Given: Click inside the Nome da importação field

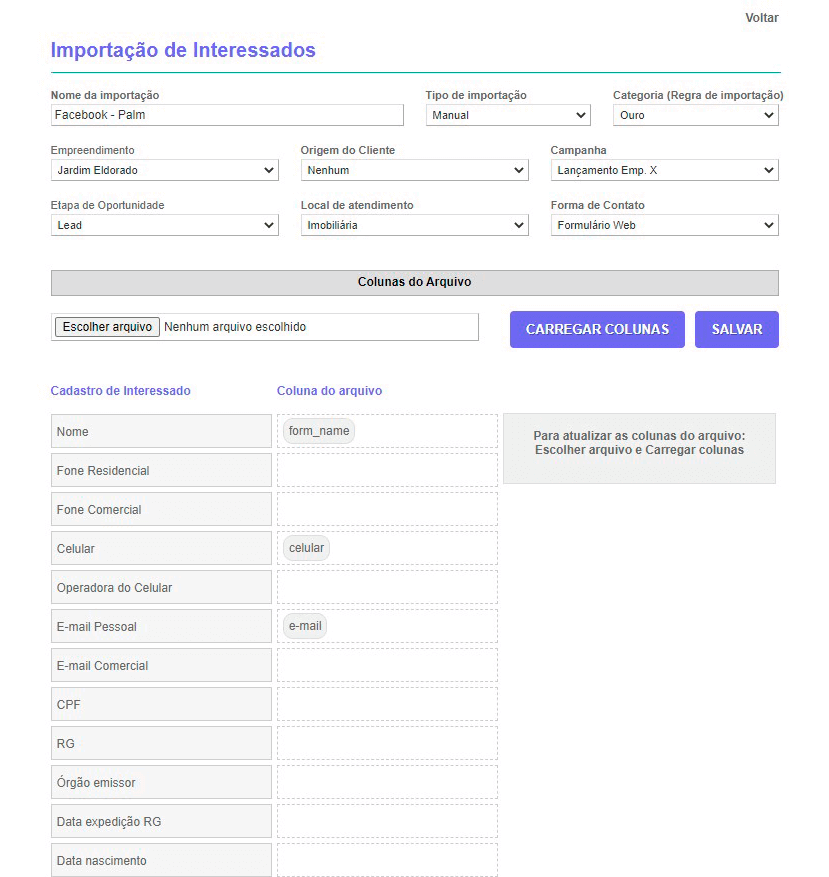Looking at the screenshot, I should click(227, 114).
